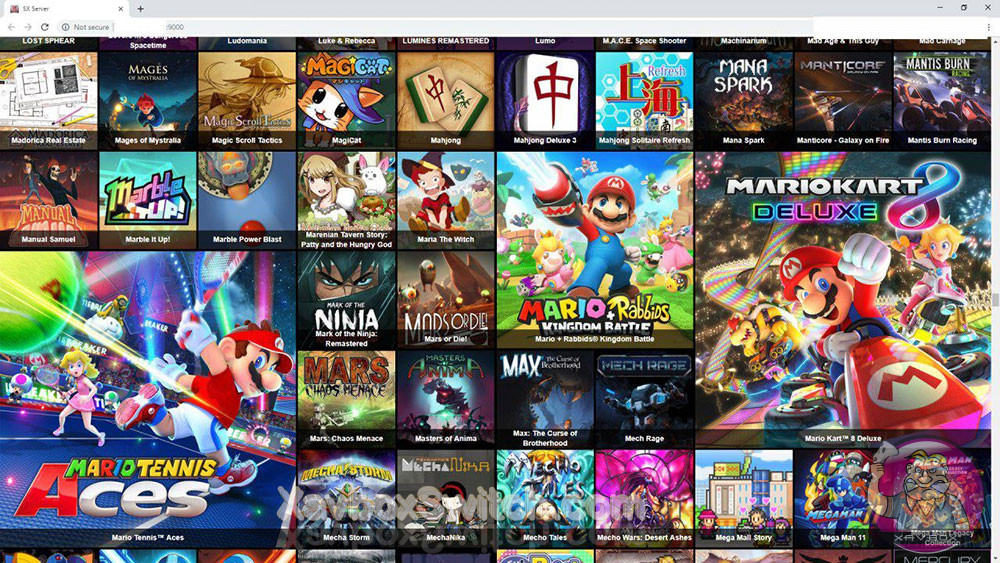Select the Marble It Up! thumbnail
The width and height of the screenshot is (1000, 563).
tap(148, 200)
